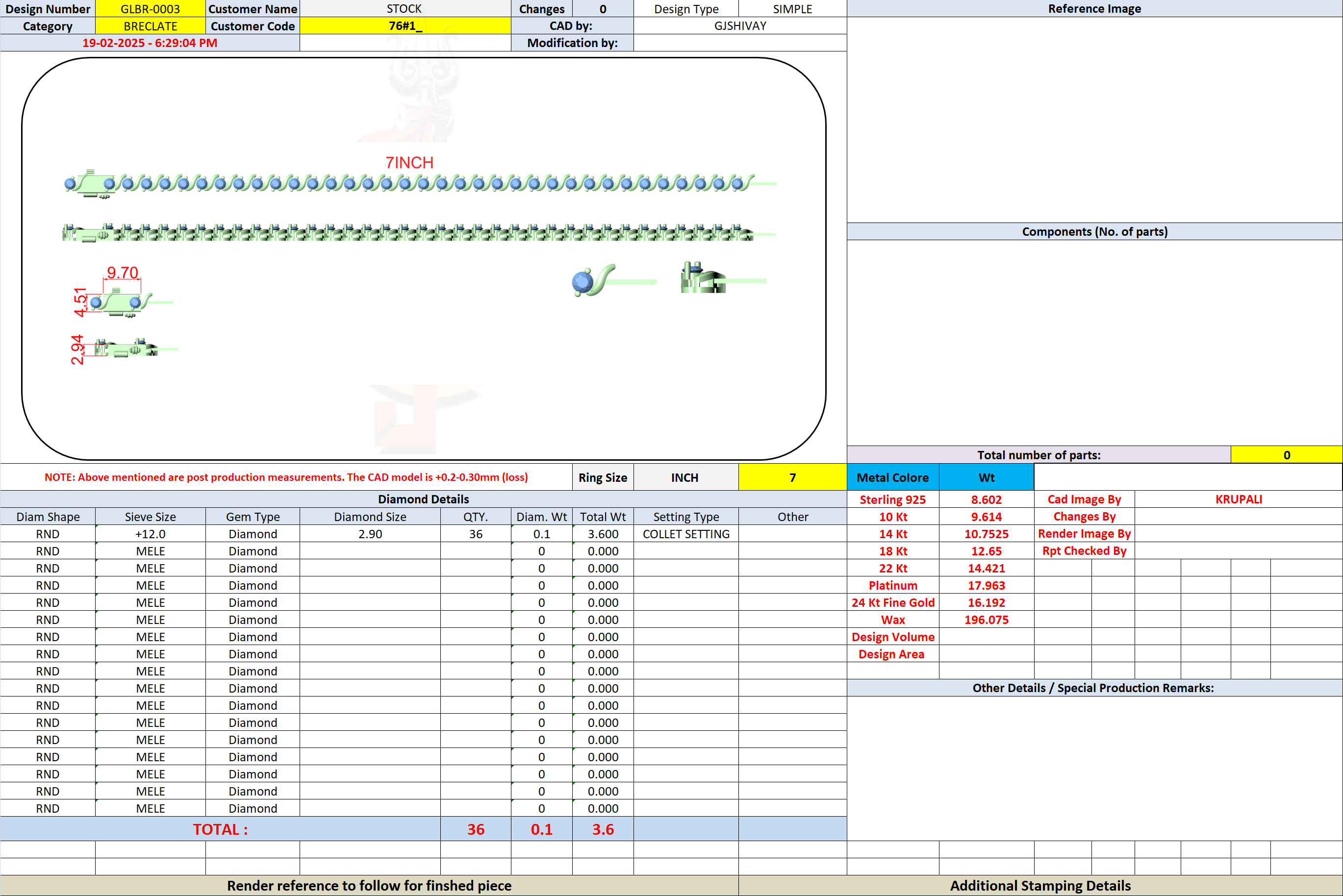Click the Changes By label
This screenshot has width=1343, height=896.
tap(1084, 517)
